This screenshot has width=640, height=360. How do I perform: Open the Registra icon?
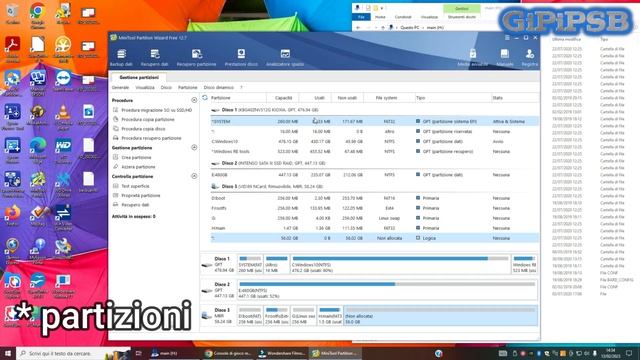pos(529,58)
